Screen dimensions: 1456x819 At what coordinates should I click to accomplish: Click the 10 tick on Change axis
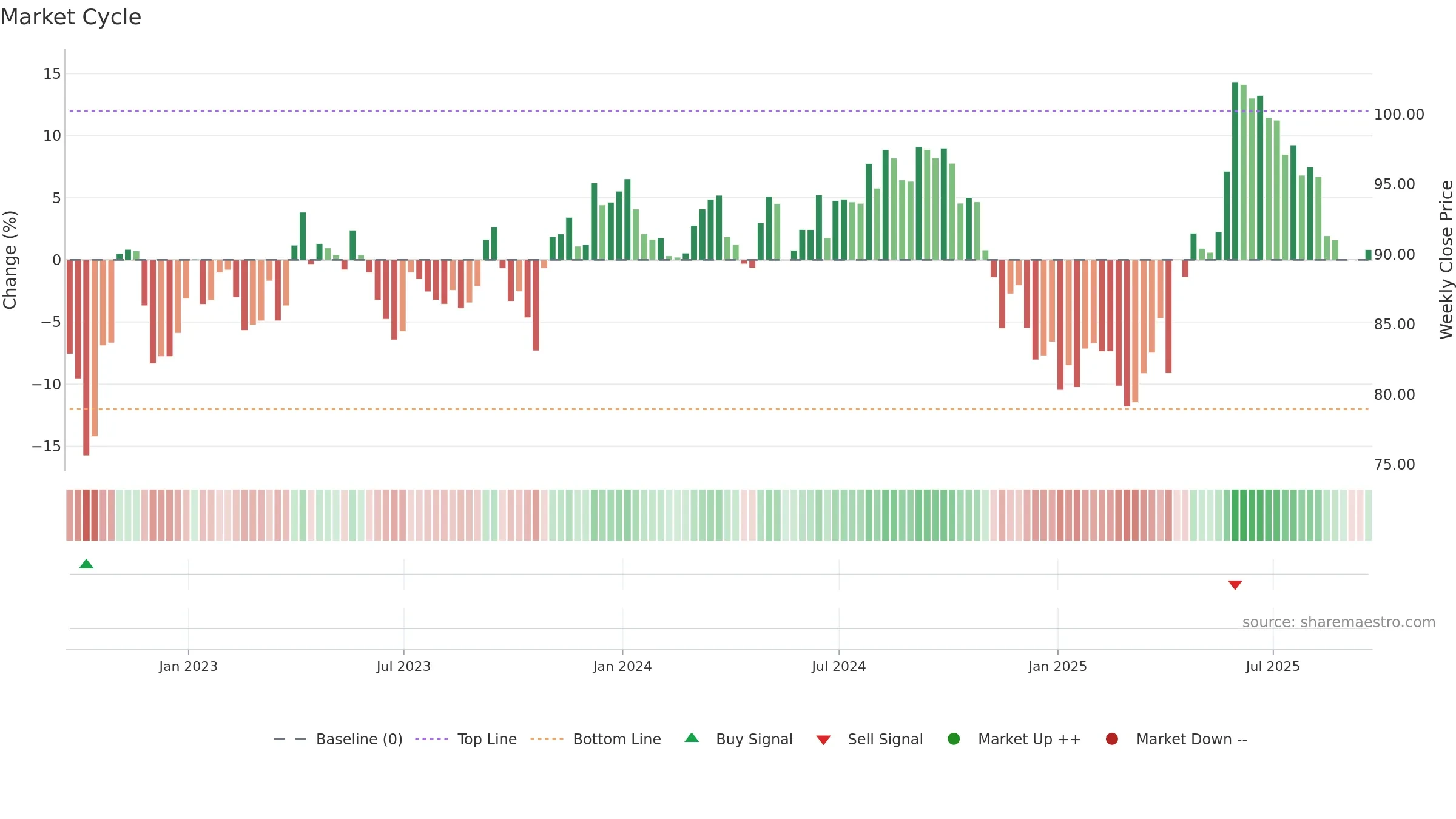pyautogui.click(x=52, y=136)
